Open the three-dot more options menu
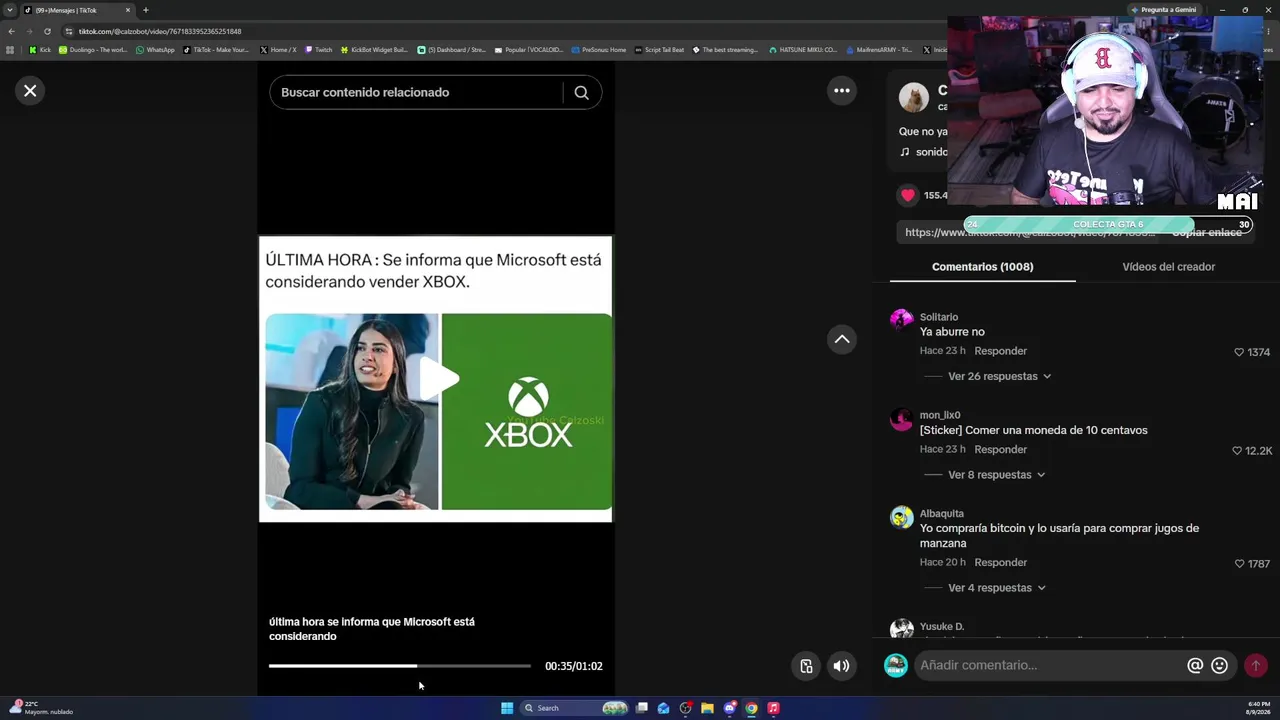This screenshot has width=1280, height=720. pyautogui.click(x=842, y=91)
